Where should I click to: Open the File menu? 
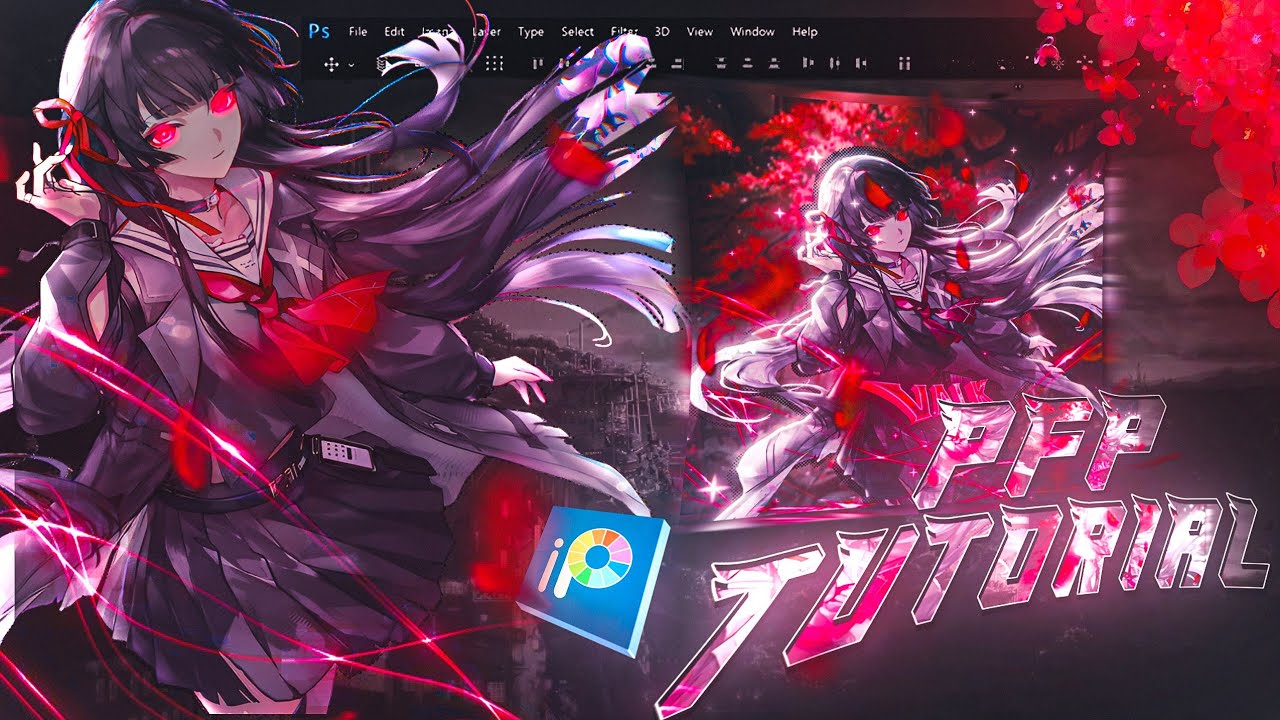(358, 32)
